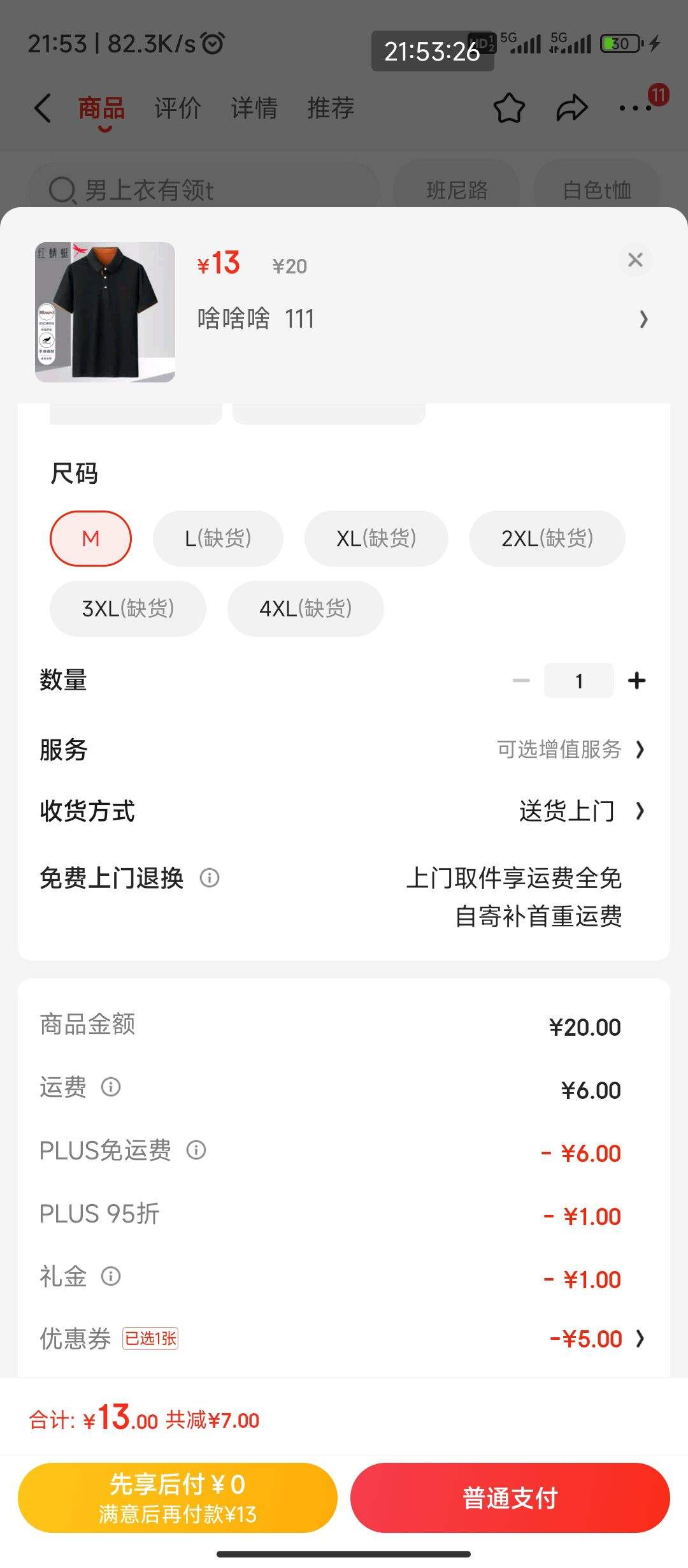The height and width of the screenshot is (1568, 688).
Task: Tap the favorite star icon
Action: click(509, 108)
